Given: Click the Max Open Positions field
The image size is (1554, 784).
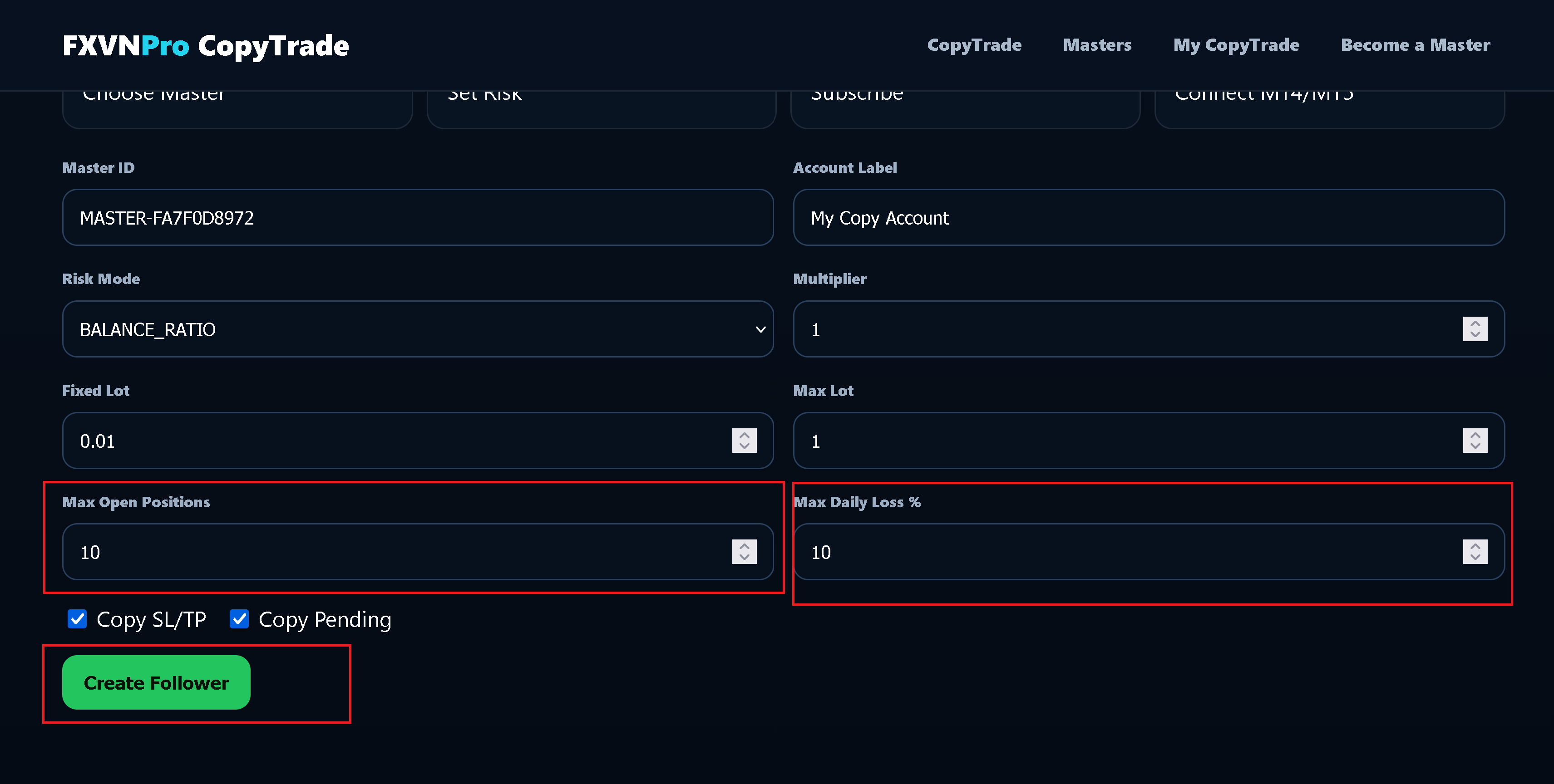Looking at the screenshot, I should pyautogui.click(x=418, y=551).
